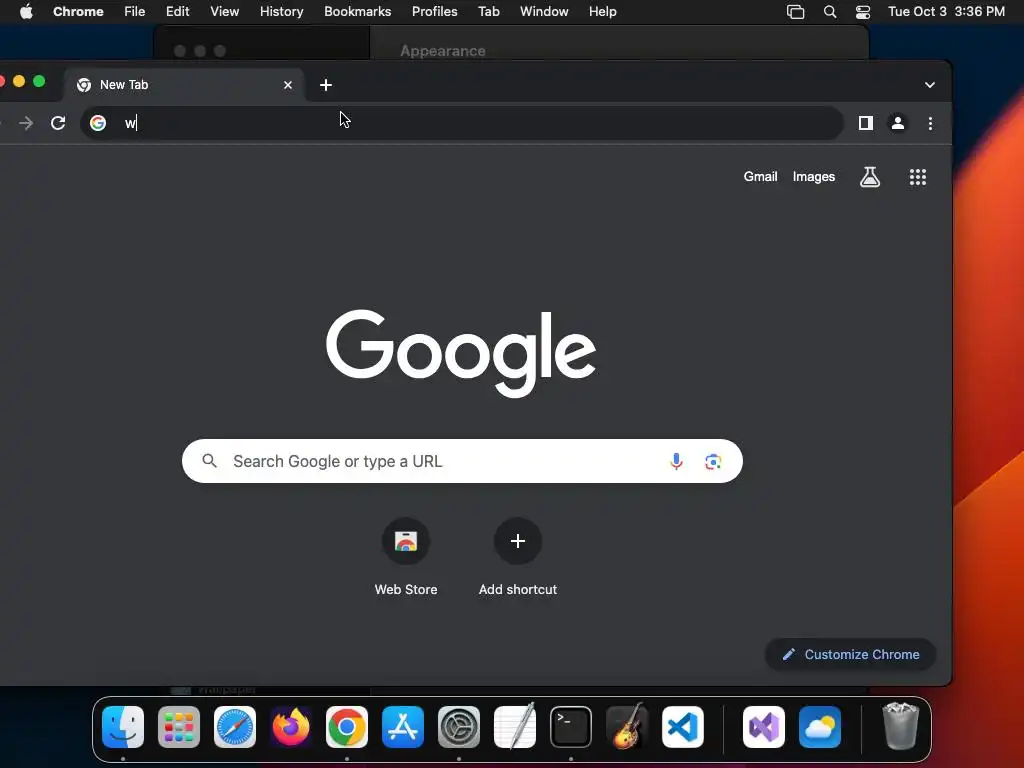Click the Appearance title in the background window
Viewport: 1024px width, 768px height.
[x=443, y=51]
